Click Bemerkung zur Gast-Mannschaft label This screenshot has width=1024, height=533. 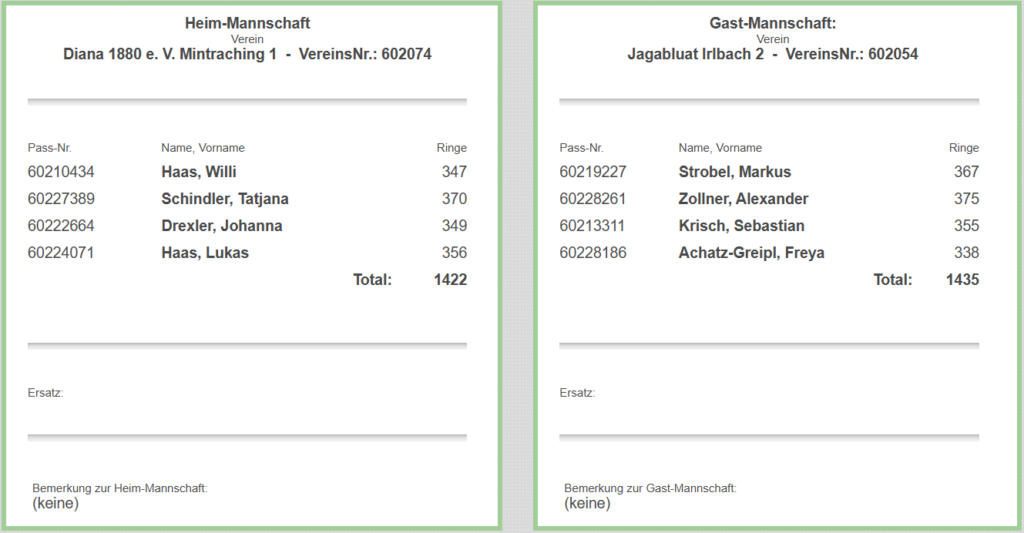pyautogui.click(x=650, y=488)
